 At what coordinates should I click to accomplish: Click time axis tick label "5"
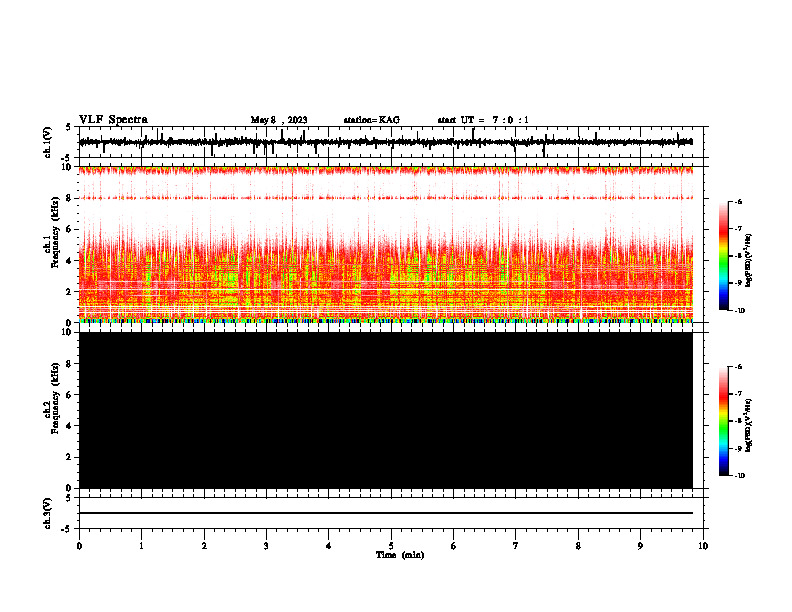click(391, 546)
